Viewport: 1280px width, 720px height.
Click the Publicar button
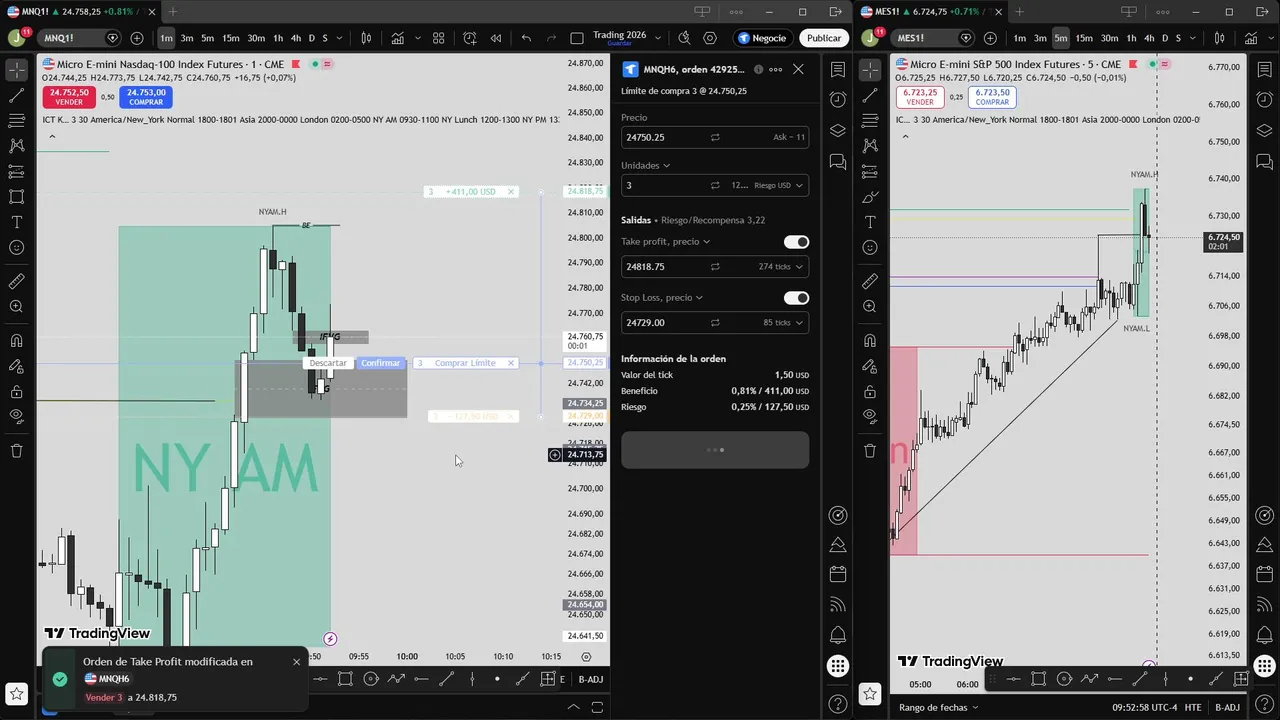coord(824,38)
